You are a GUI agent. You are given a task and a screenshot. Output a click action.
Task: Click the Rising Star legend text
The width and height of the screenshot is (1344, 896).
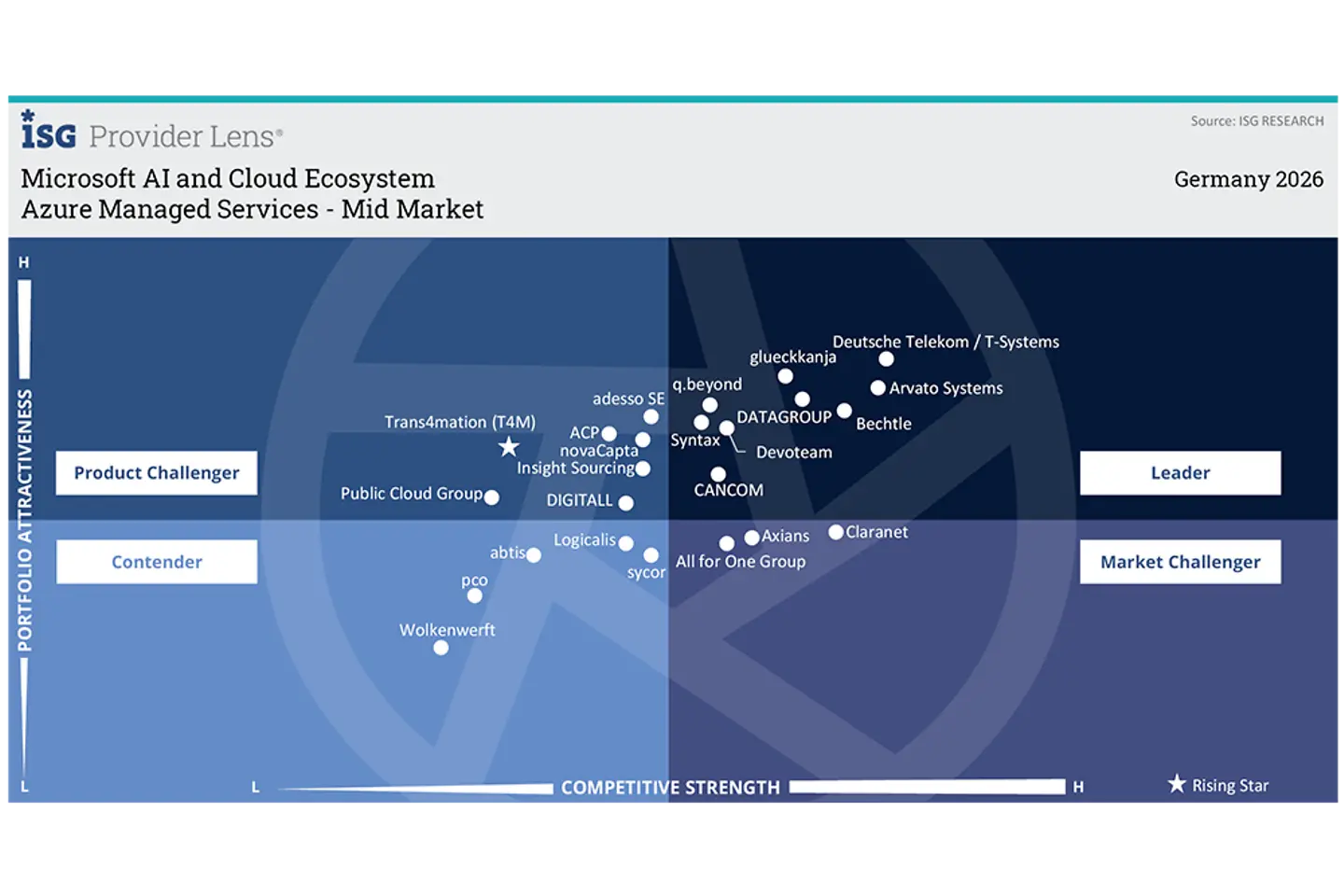1230,786
